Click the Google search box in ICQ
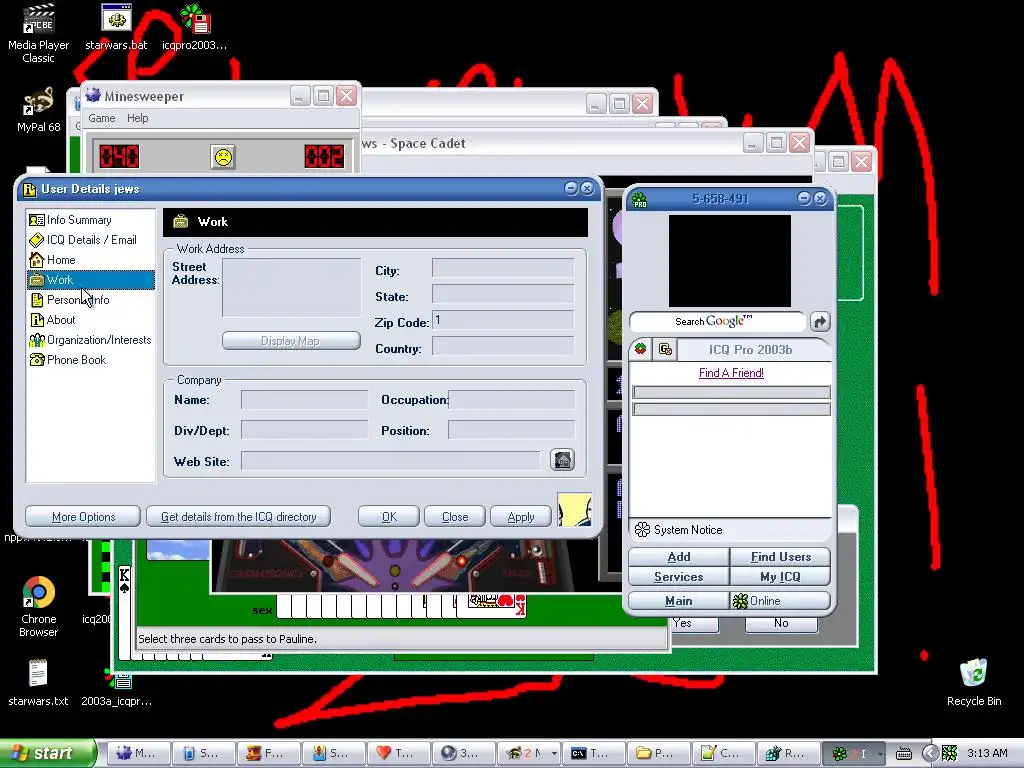 [717, 321]
